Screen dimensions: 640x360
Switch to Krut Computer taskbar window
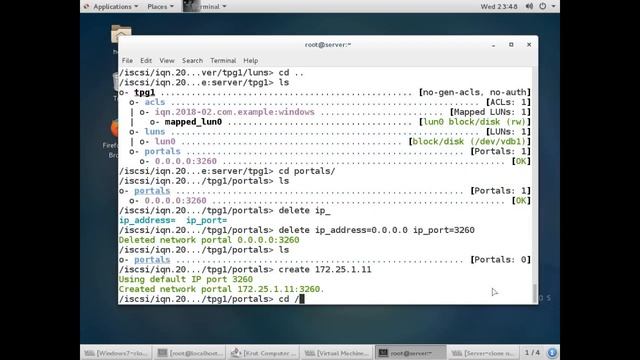264,353
